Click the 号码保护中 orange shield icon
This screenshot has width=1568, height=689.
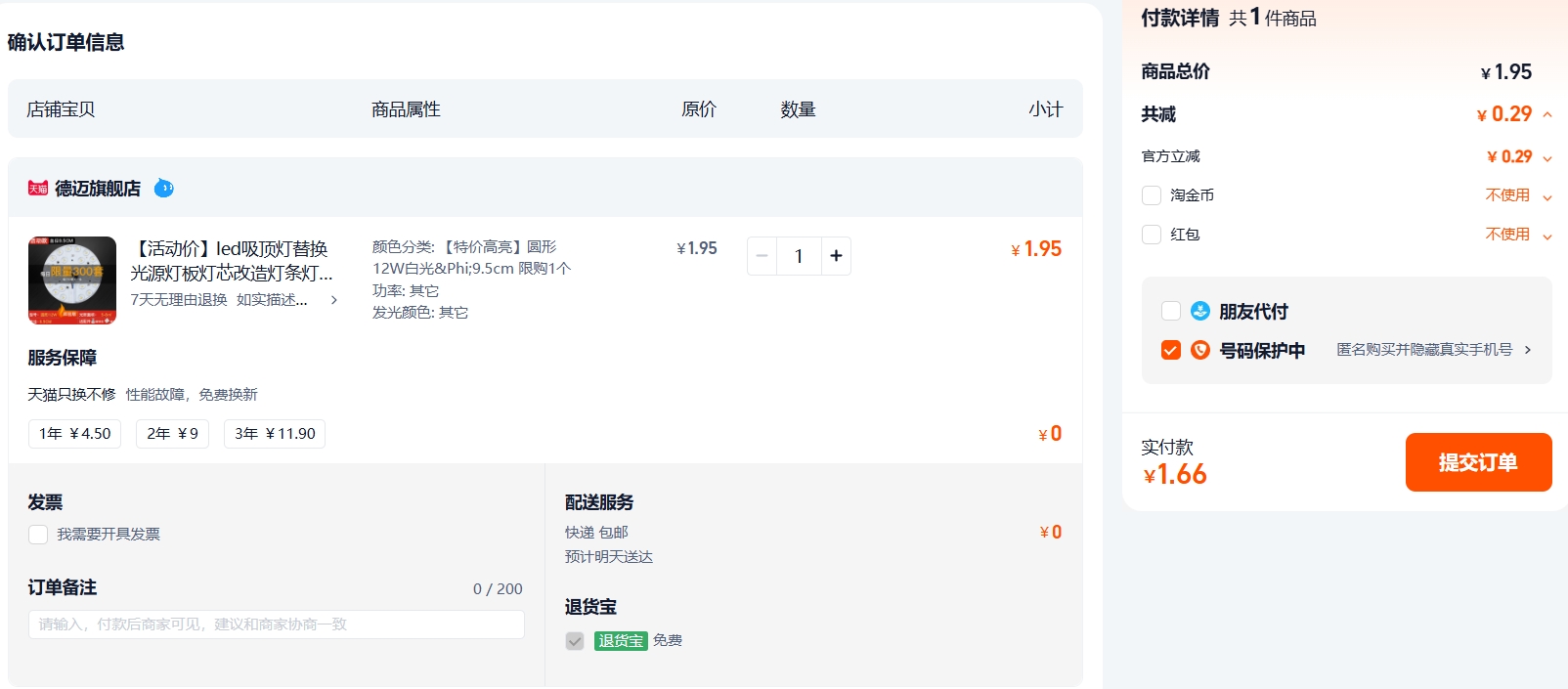(1200, 350)
